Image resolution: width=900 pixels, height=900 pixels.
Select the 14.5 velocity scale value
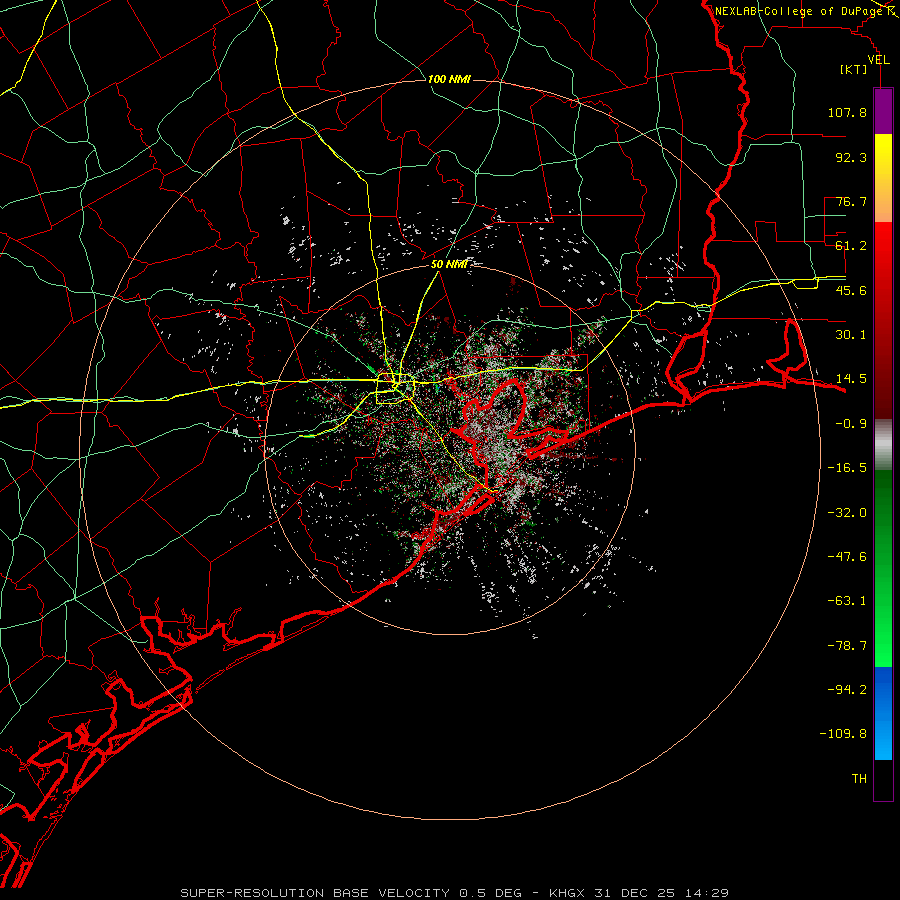(x=851, y=379)
